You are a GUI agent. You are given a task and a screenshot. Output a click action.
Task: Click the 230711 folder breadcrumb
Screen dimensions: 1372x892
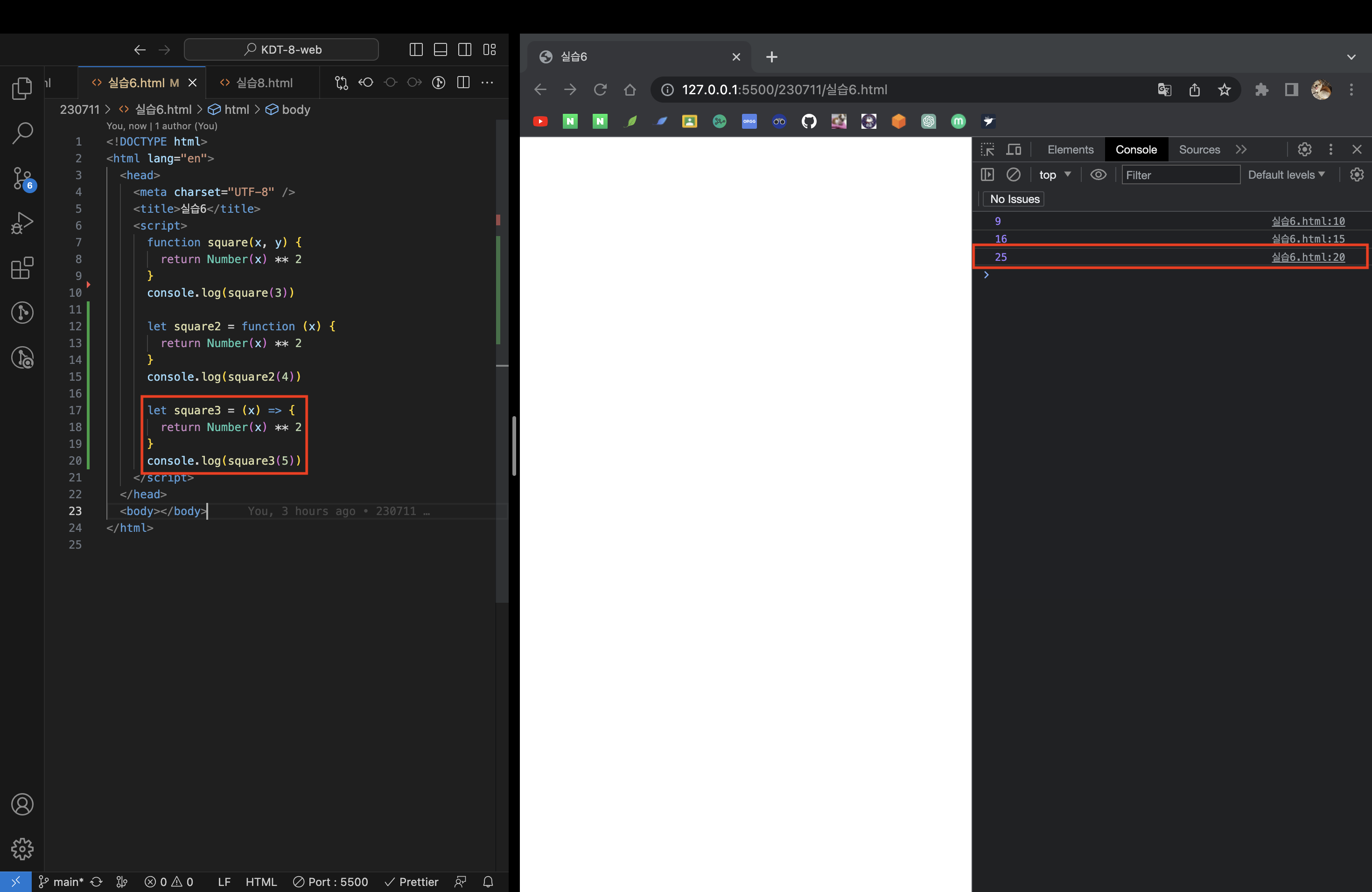point(79,110)
